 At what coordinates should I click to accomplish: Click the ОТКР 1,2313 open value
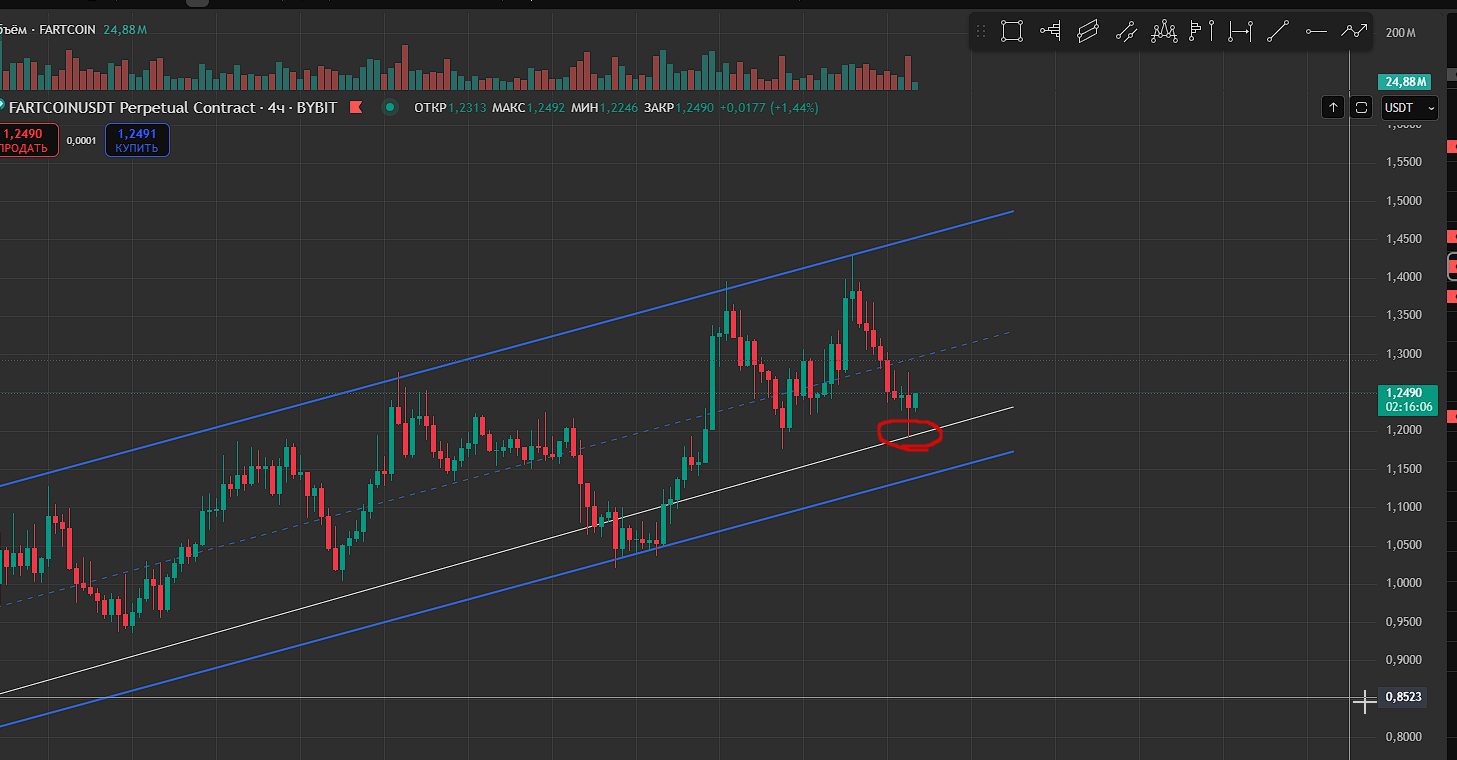coord(450,107)
